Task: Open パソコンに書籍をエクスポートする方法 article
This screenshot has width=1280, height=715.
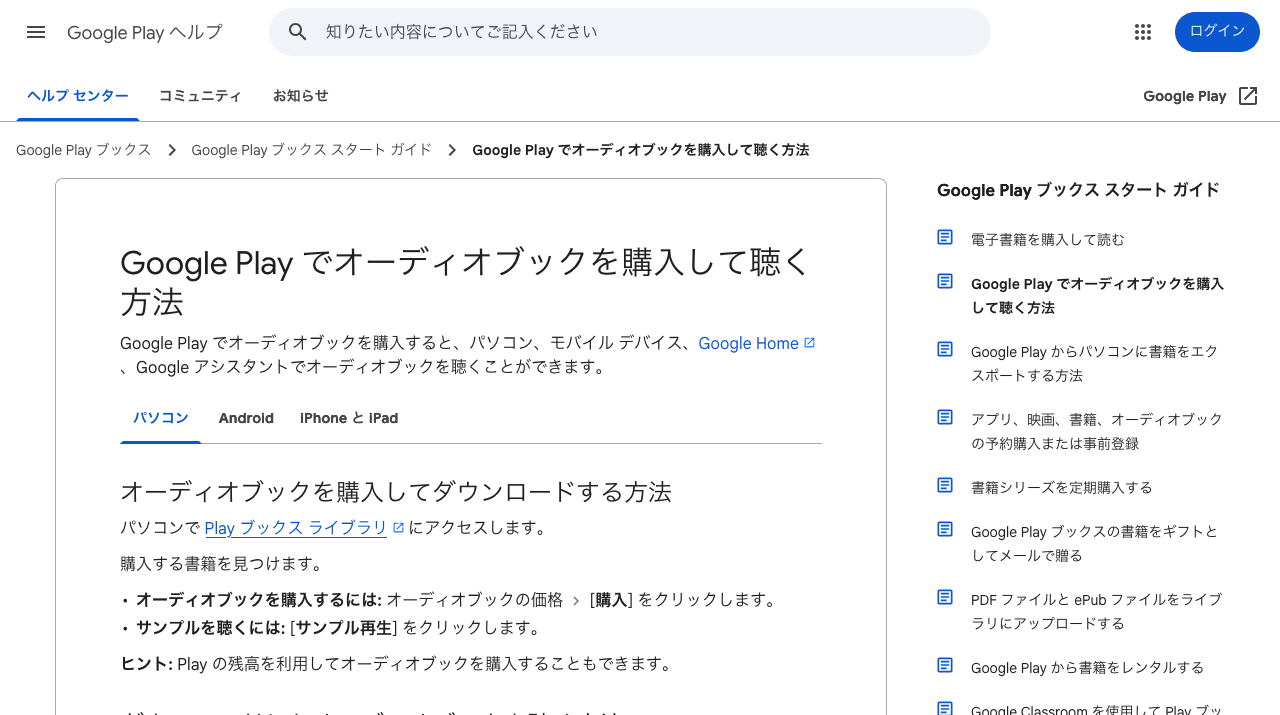Action: (1096, 364)
